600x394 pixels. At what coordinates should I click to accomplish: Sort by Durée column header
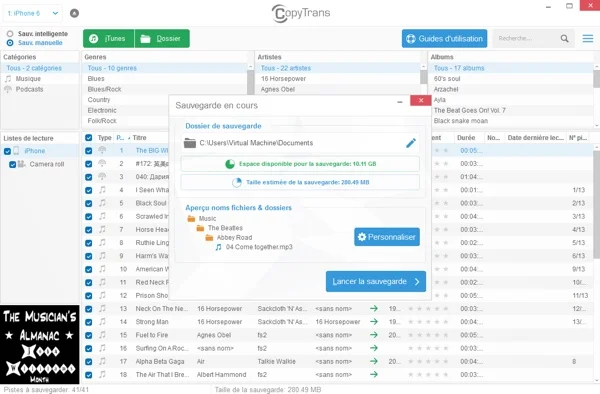tap(466, 138)
